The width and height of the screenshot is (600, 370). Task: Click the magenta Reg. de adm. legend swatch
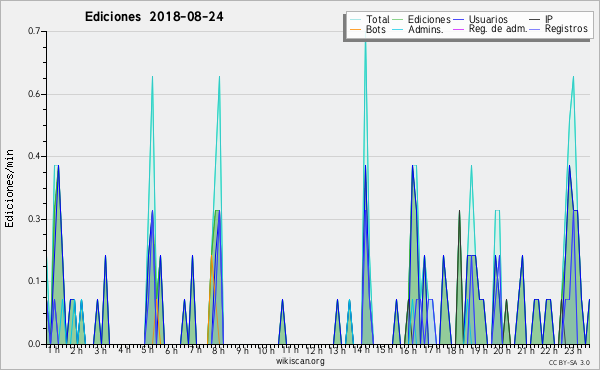click(458, 29)
